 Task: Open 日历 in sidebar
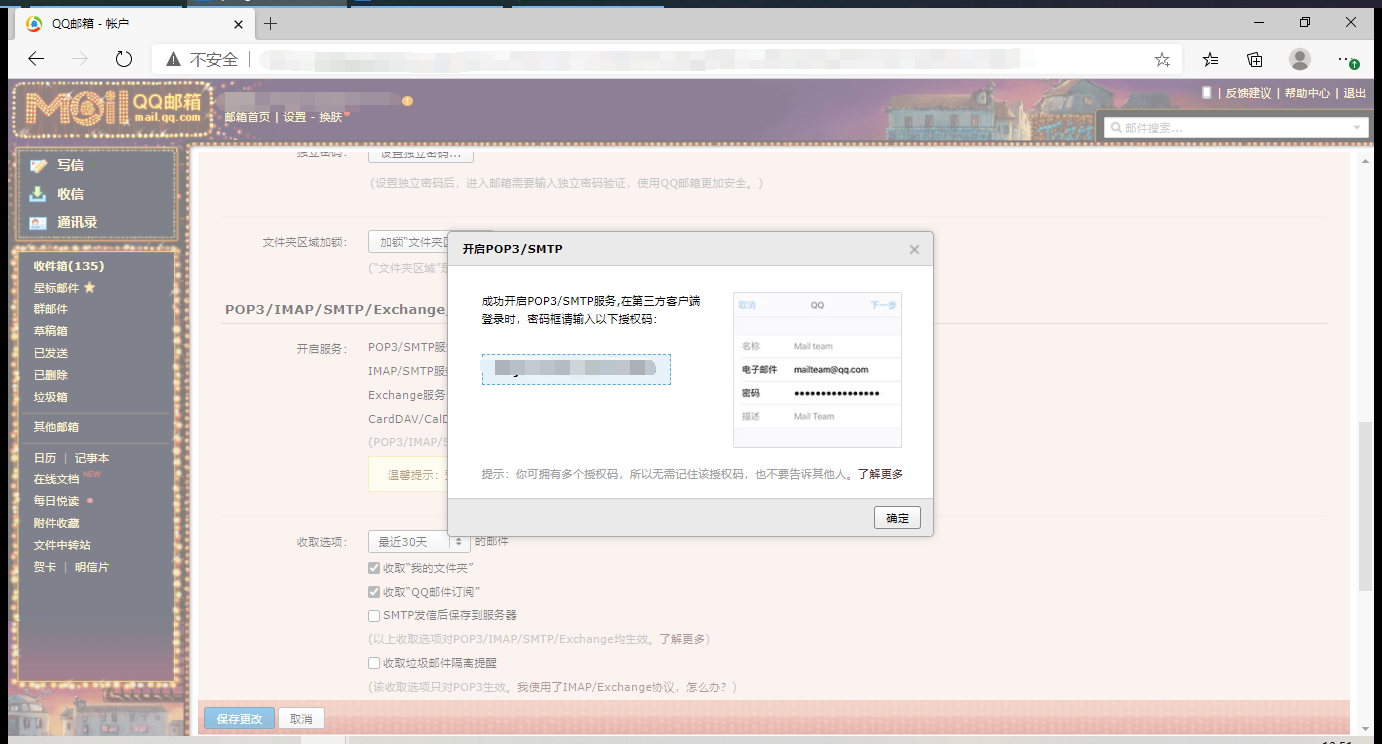45,458
